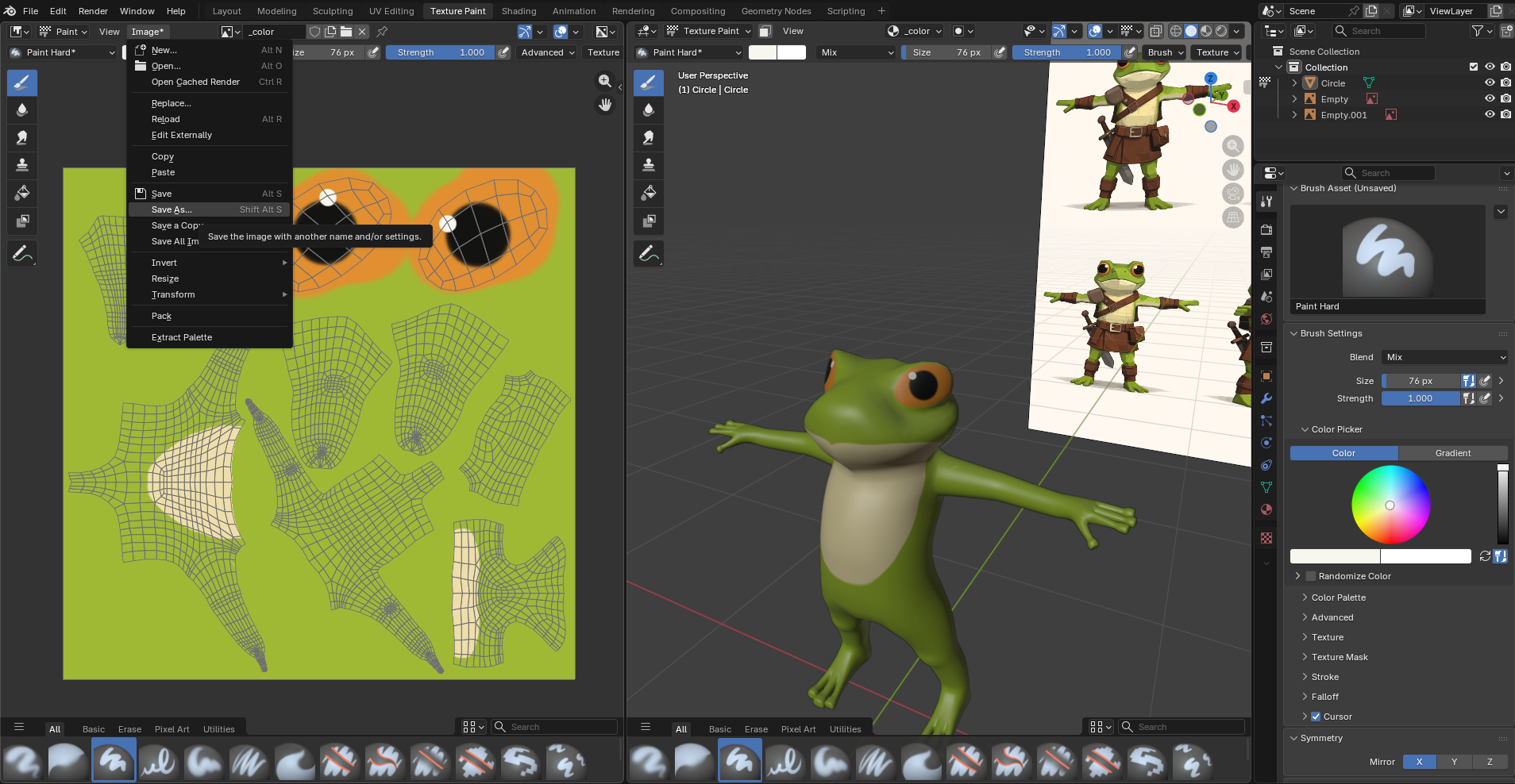Click Save As... in Image menu

point(172,209)
